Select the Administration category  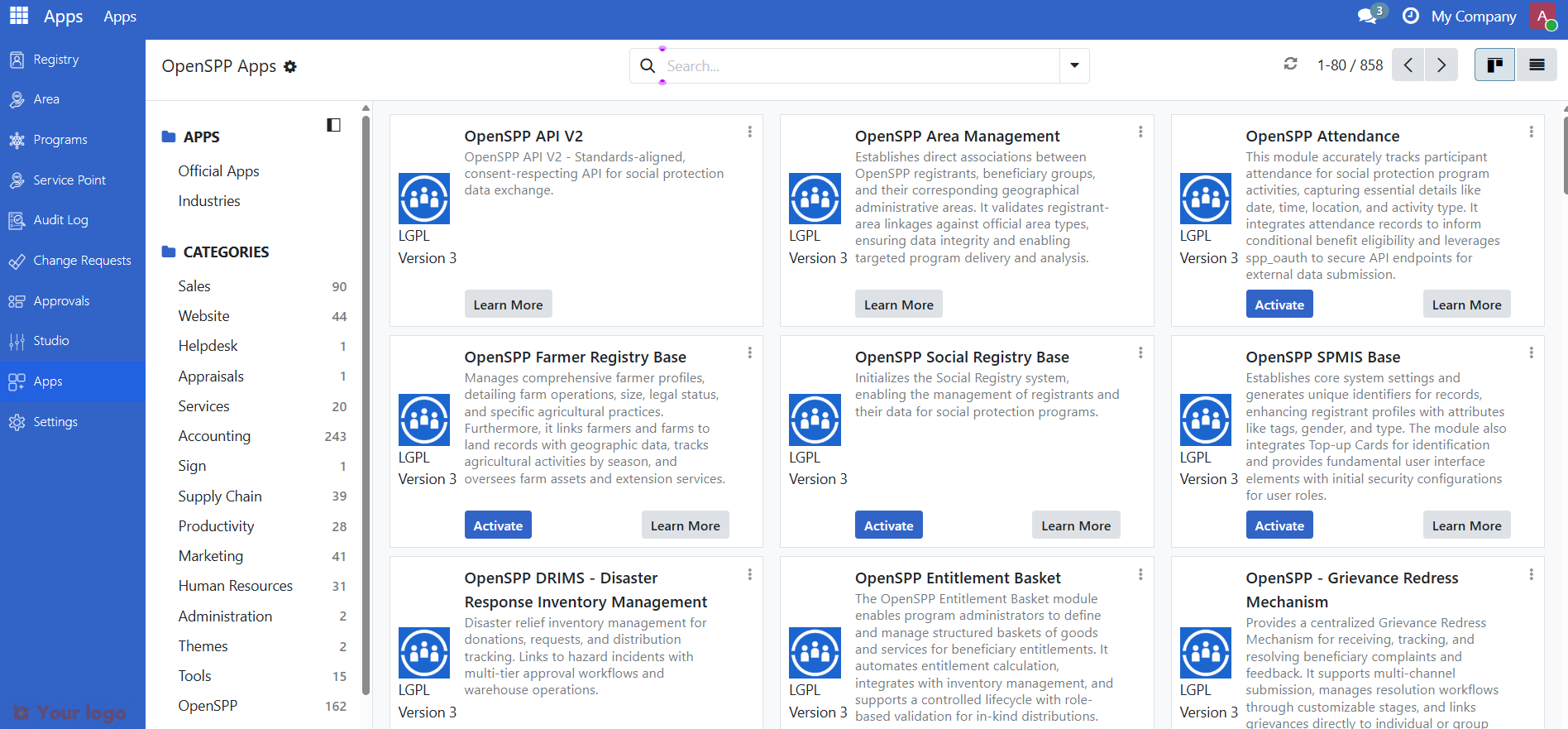coord(261,616)
